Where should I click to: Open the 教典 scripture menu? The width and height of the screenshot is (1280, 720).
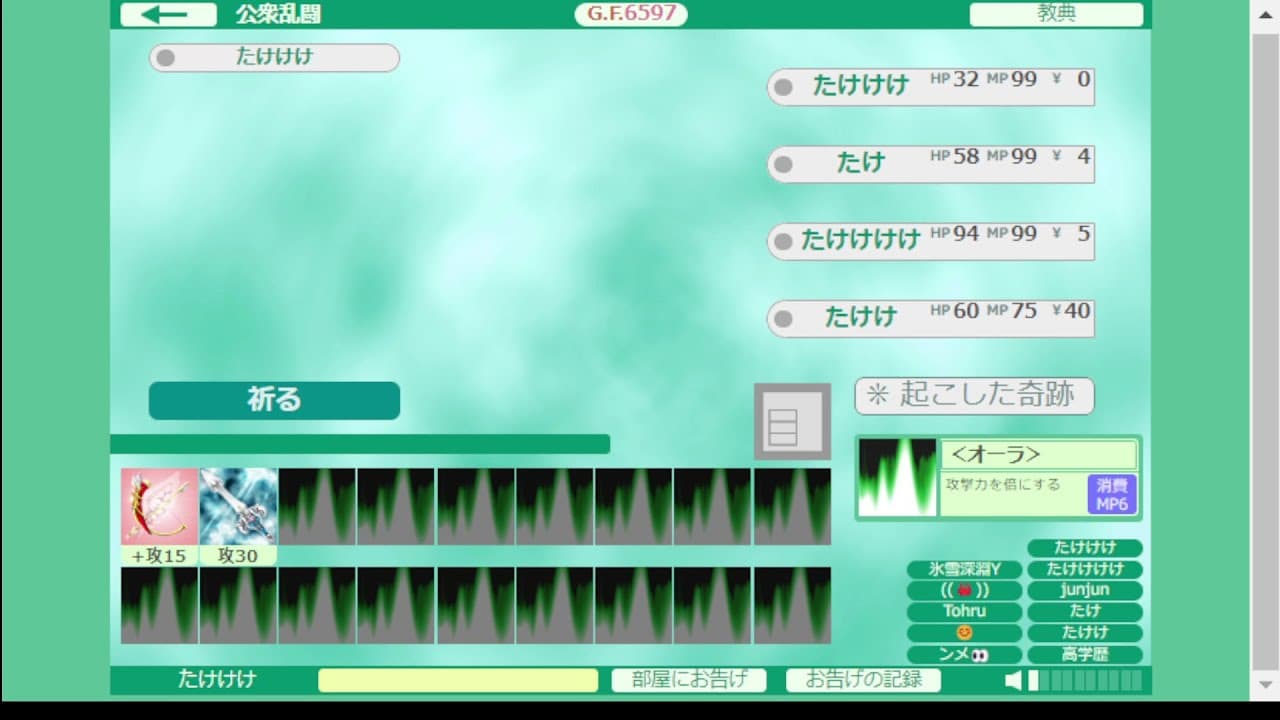pyautogui.click(x=1056, y=14)
